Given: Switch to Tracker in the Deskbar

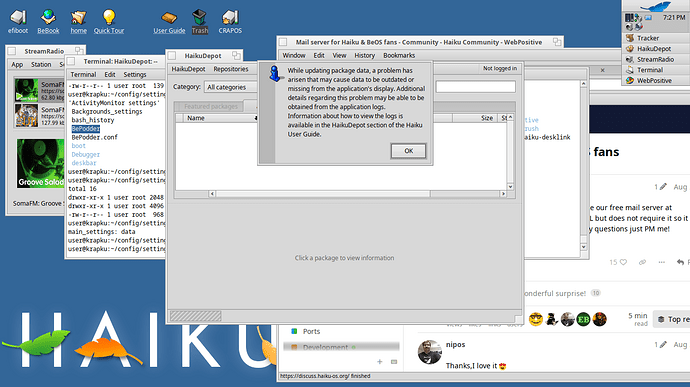Looking at the screenshot, I should tap(656, 38).
